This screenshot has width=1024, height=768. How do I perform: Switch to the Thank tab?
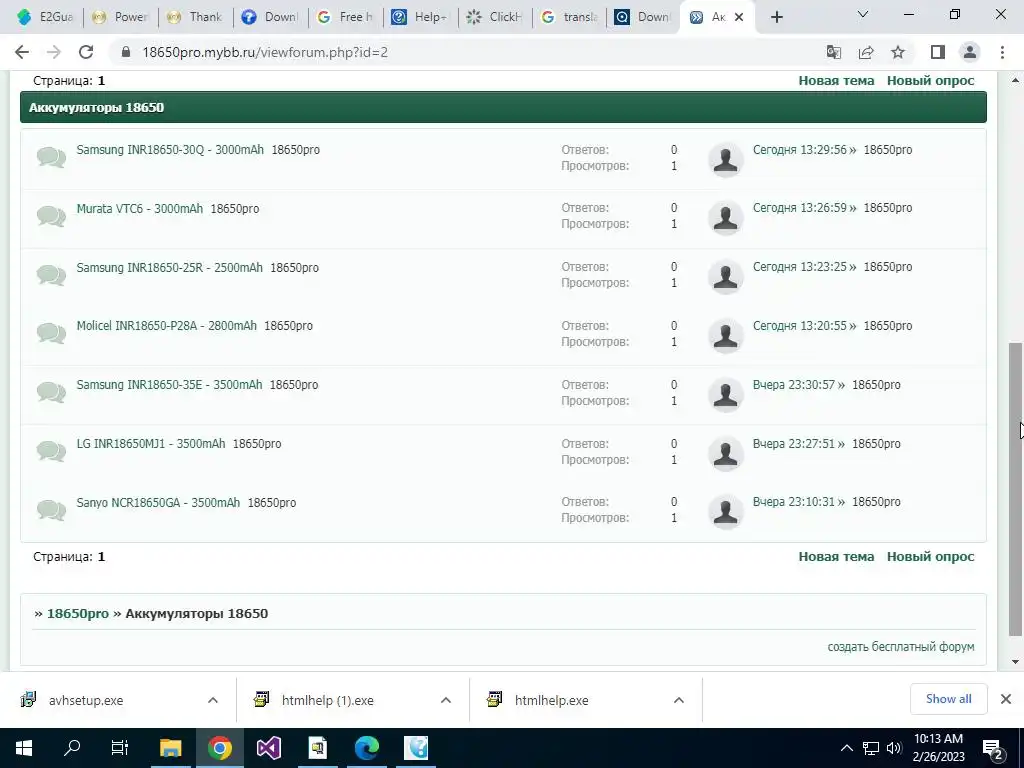coord(197,17)
